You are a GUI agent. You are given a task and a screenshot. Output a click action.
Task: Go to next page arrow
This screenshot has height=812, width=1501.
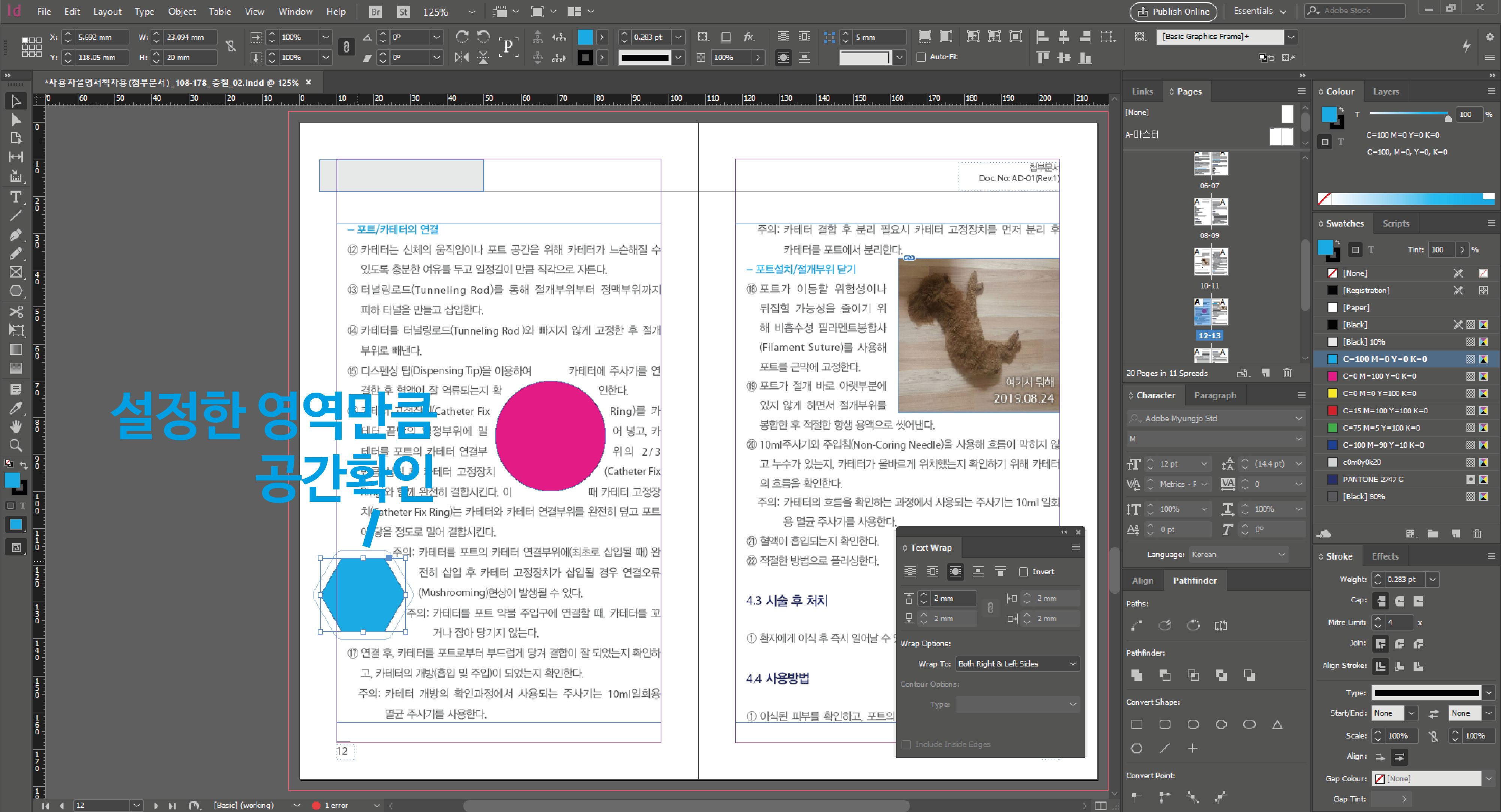pyautogui.click(x=156, y=806)
